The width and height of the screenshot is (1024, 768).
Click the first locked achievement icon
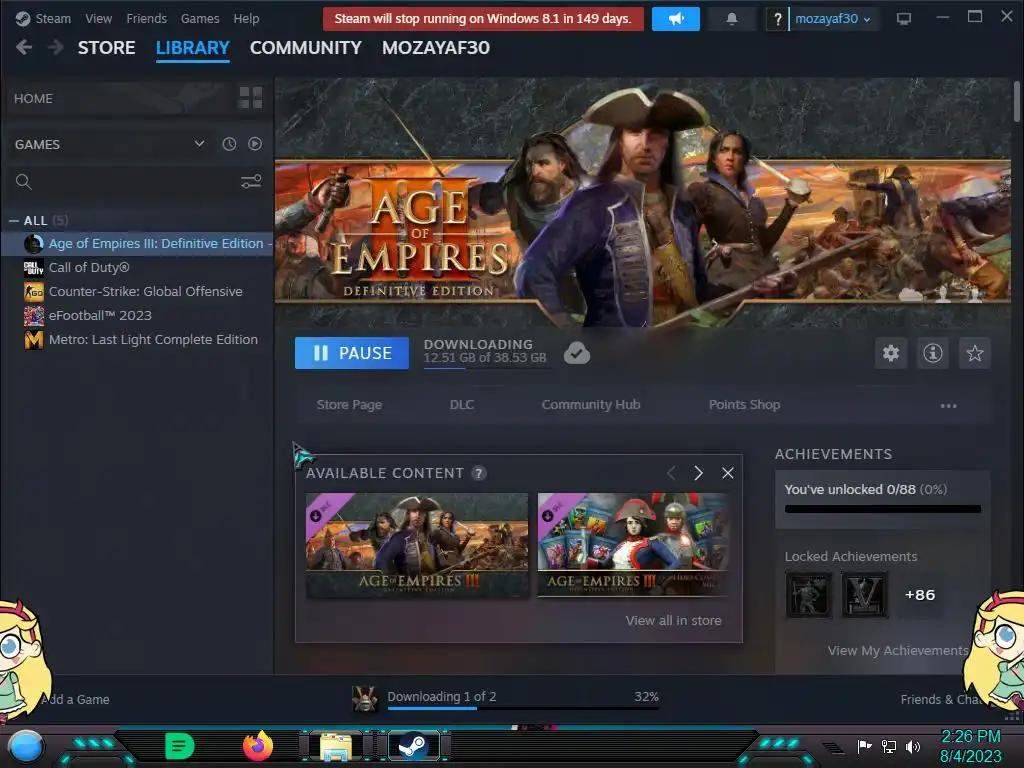point(808,595)
